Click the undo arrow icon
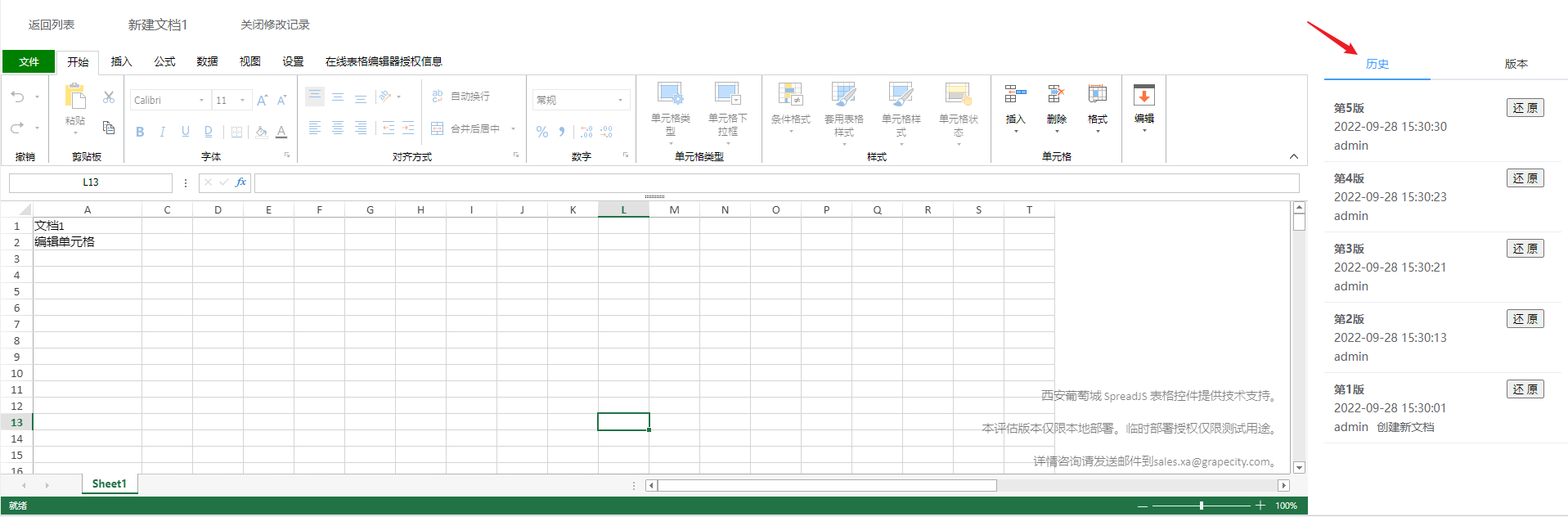 17,97
